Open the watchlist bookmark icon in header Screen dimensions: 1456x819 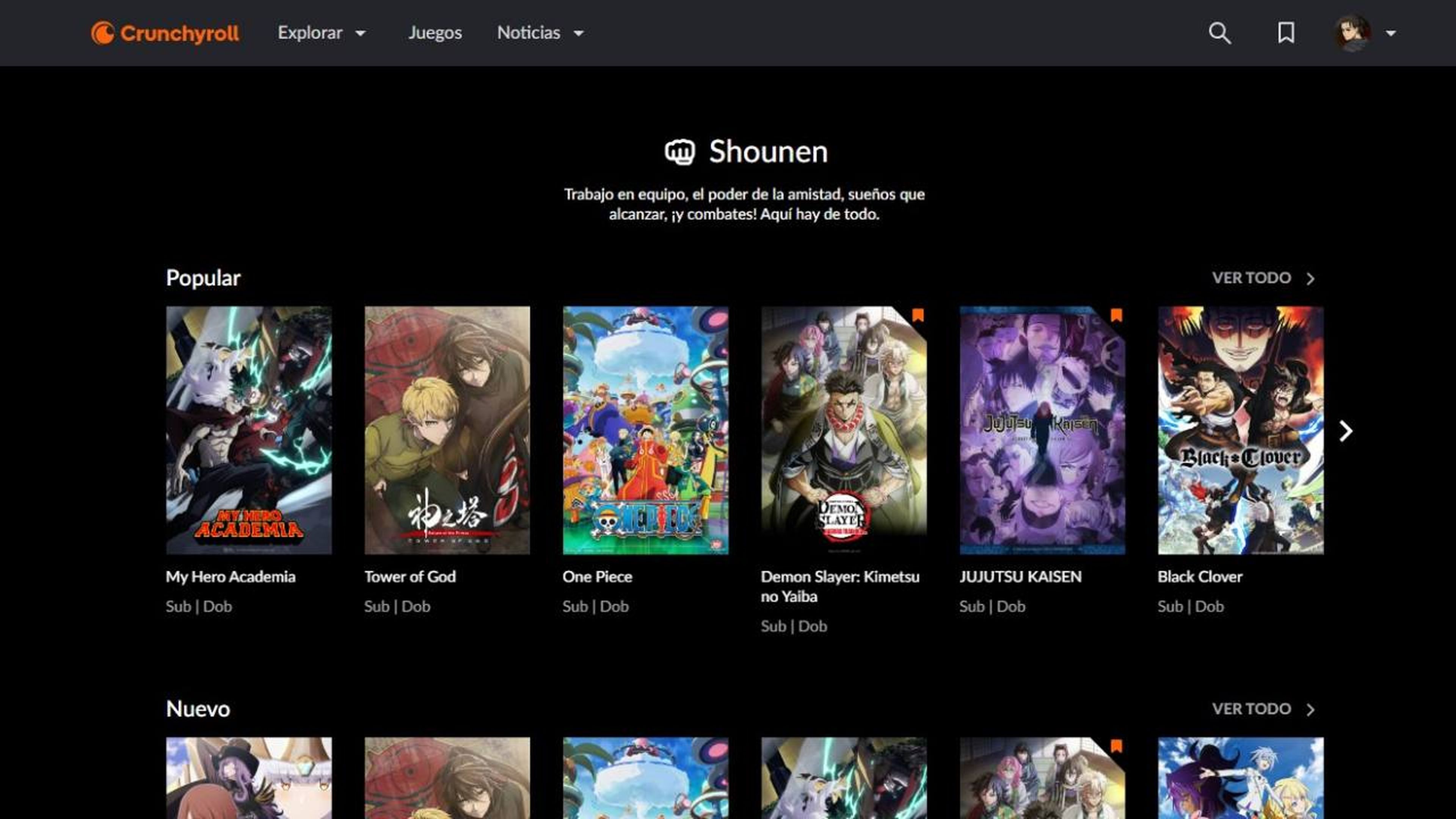[1286, 33]
